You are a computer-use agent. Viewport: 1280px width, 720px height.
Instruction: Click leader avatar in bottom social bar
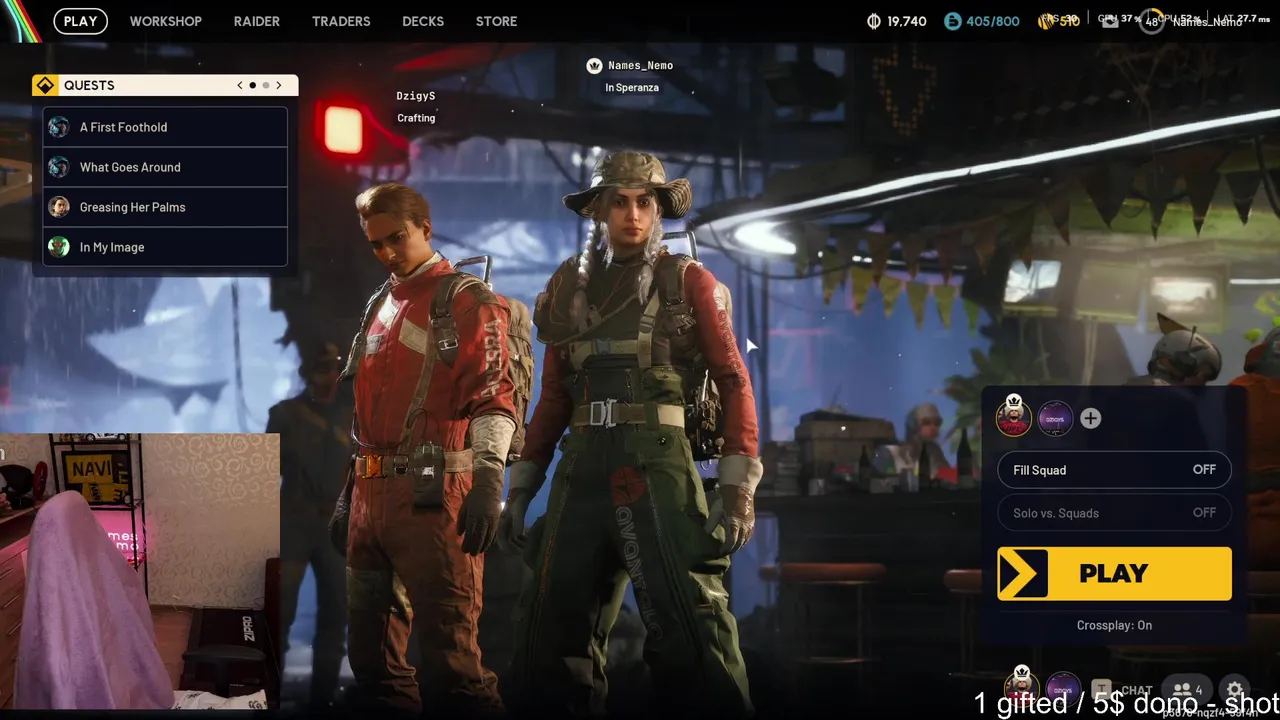(x=1021, y=687)
